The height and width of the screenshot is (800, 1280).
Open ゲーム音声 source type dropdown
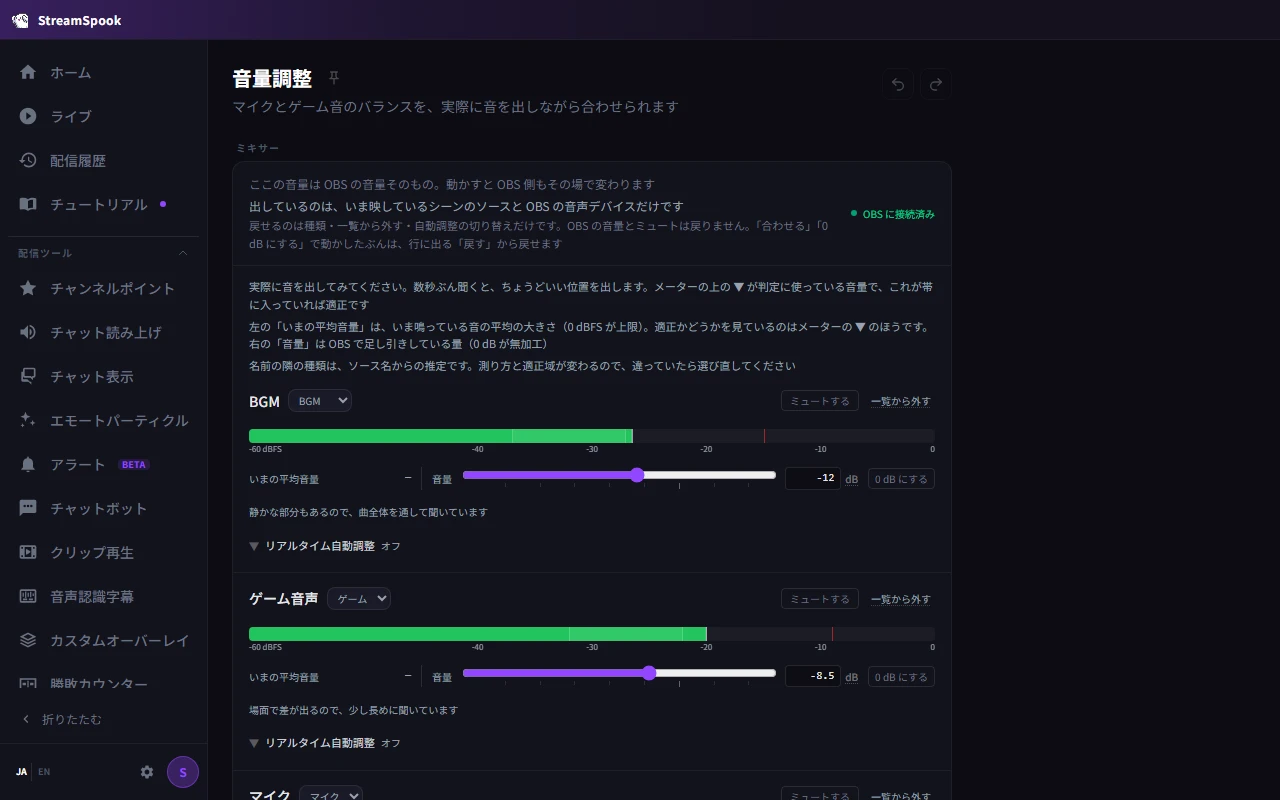[x=359, y=599]
